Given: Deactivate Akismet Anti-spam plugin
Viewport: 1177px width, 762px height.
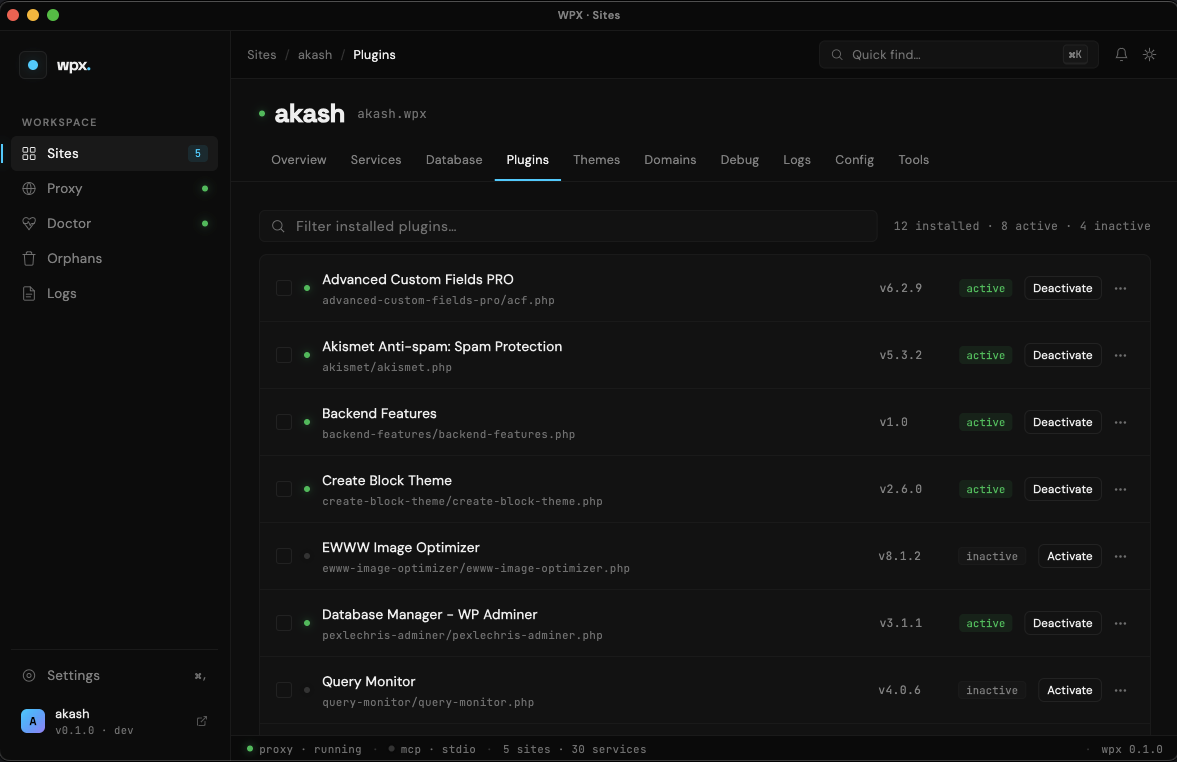Looking at the screenshot, I should (x=1063, y=355).
